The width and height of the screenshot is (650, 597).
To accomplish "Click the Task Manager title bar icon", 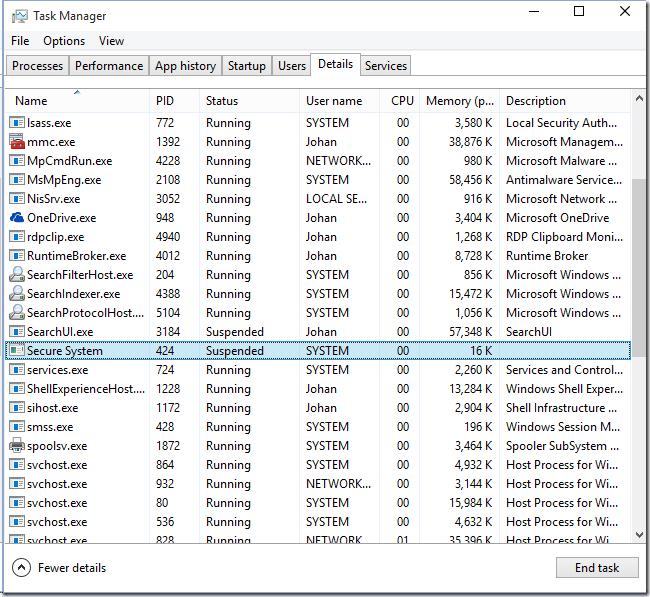I will click(x=20, y=16).
